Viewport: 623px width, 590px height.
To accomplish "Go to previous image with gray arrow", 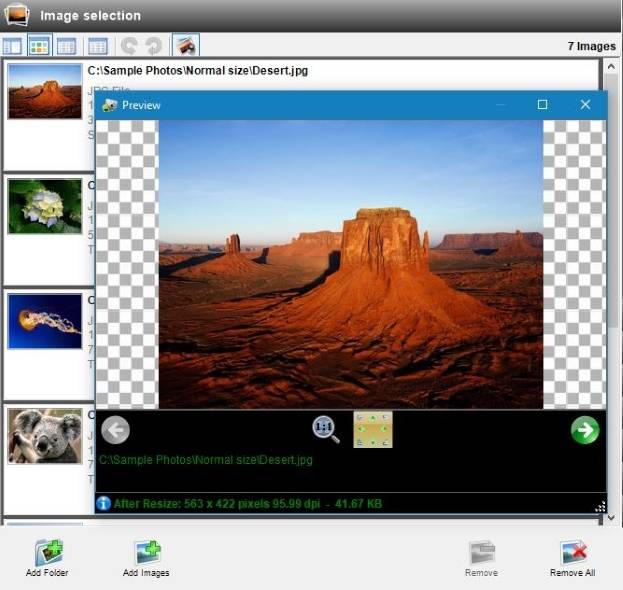I will click(115, 430).
